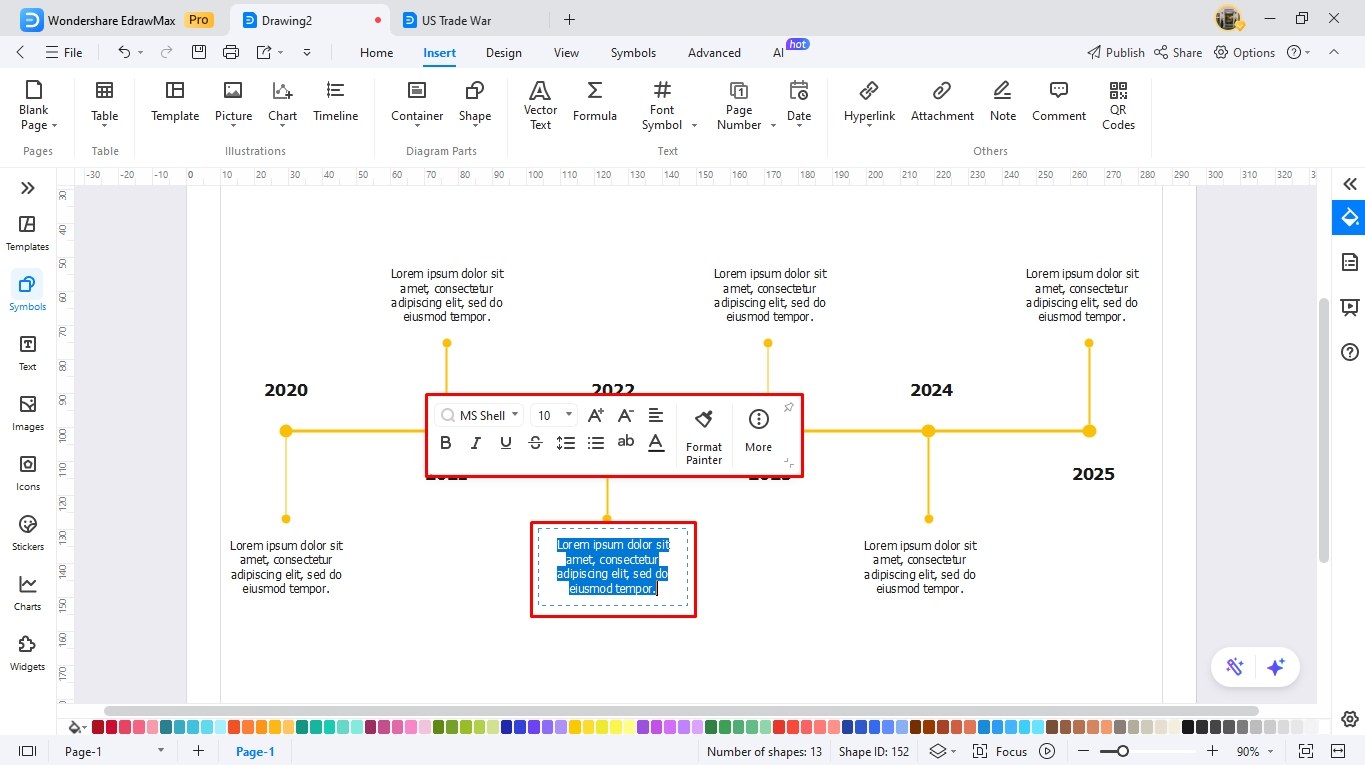
Task: Select the 2024 timeline year label
Action: coord(931,391)
